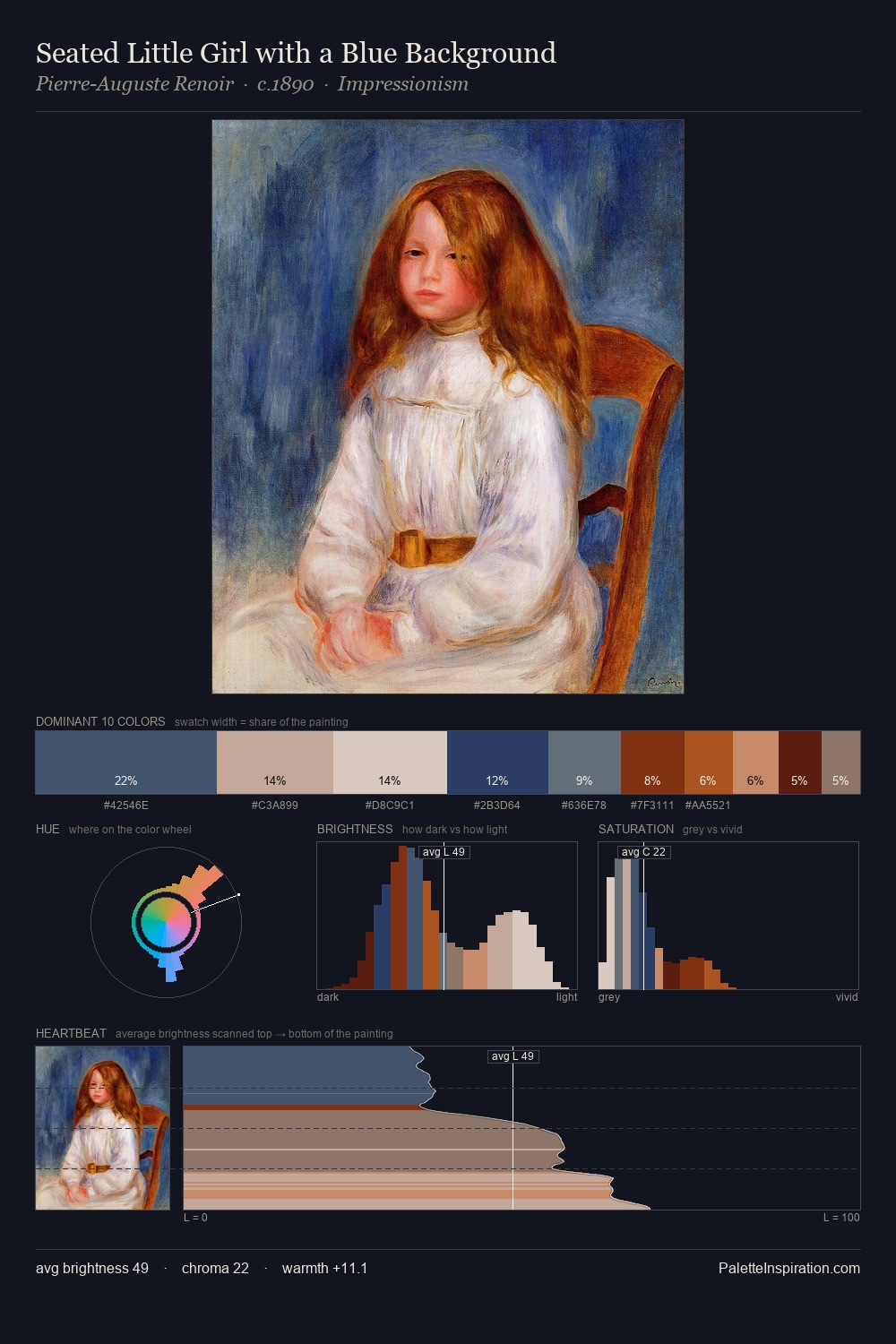Viewport: 896px width, 1344px height.
Task: Click the avg L 49 label in Brightness chart
Action: point(444,852)
